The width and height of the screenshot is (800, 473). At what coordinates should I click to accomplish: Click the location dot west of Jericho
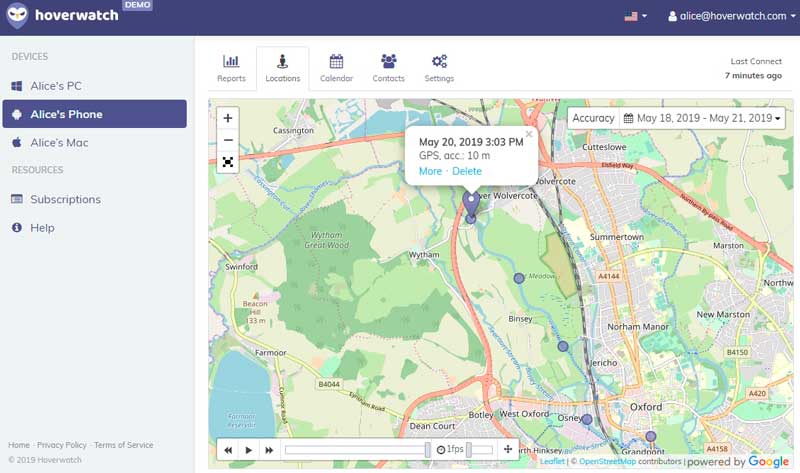click(x=563, y=346)
